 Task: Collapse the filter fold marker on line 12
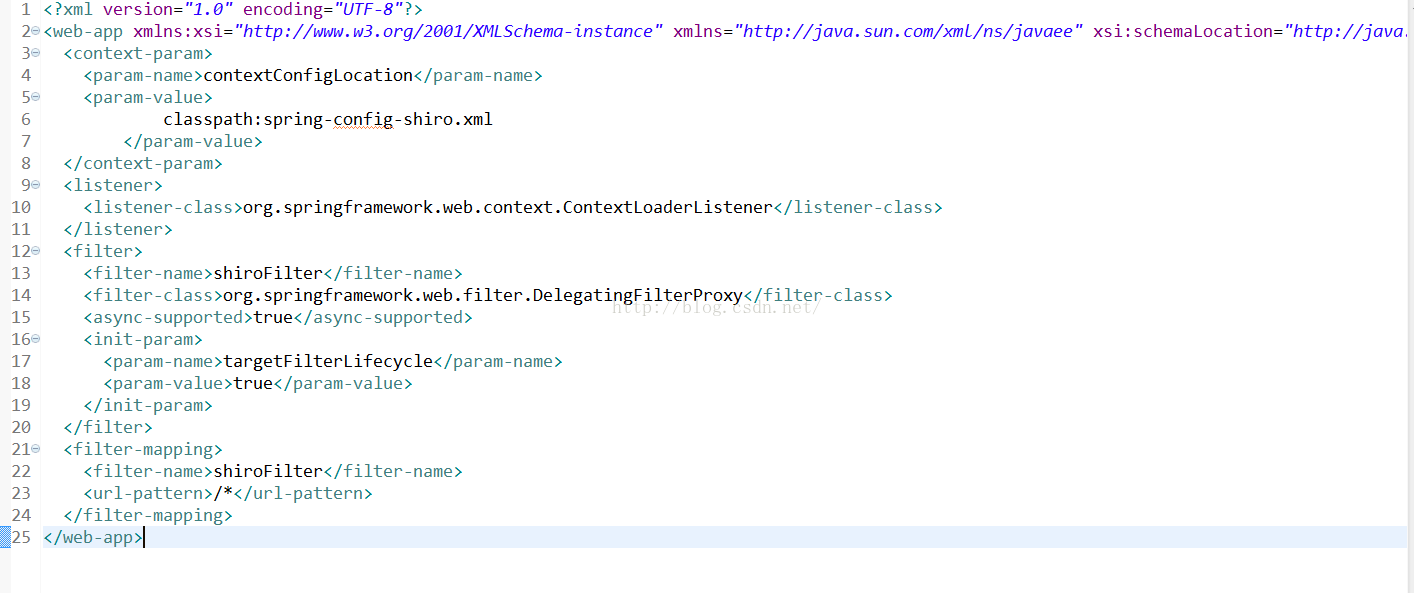36,251
